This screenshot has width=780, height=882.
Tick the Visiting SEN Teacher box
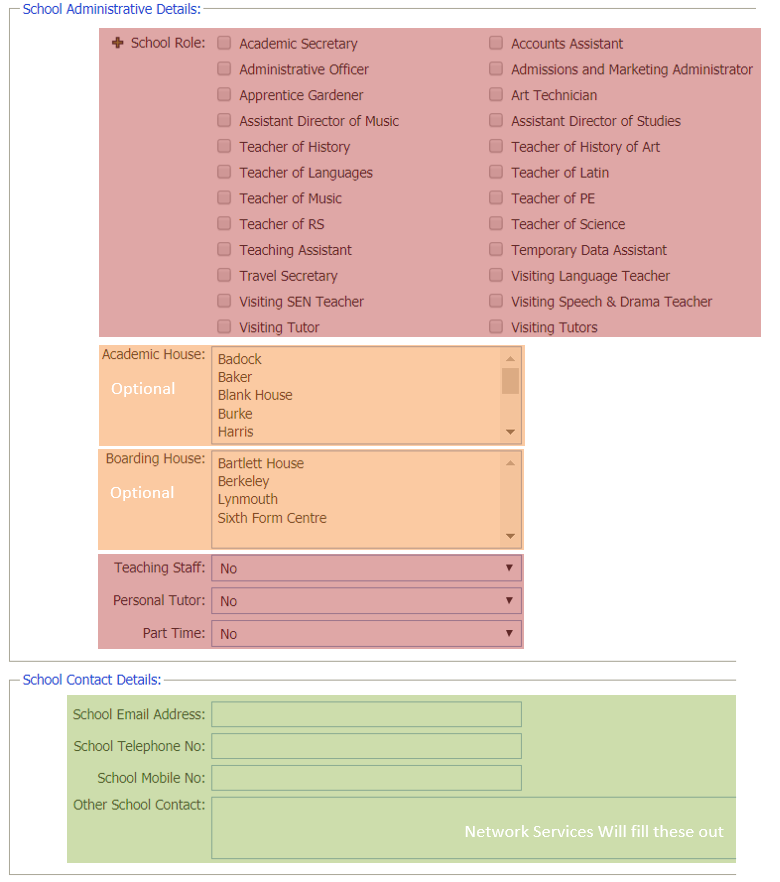coord(225,301)
